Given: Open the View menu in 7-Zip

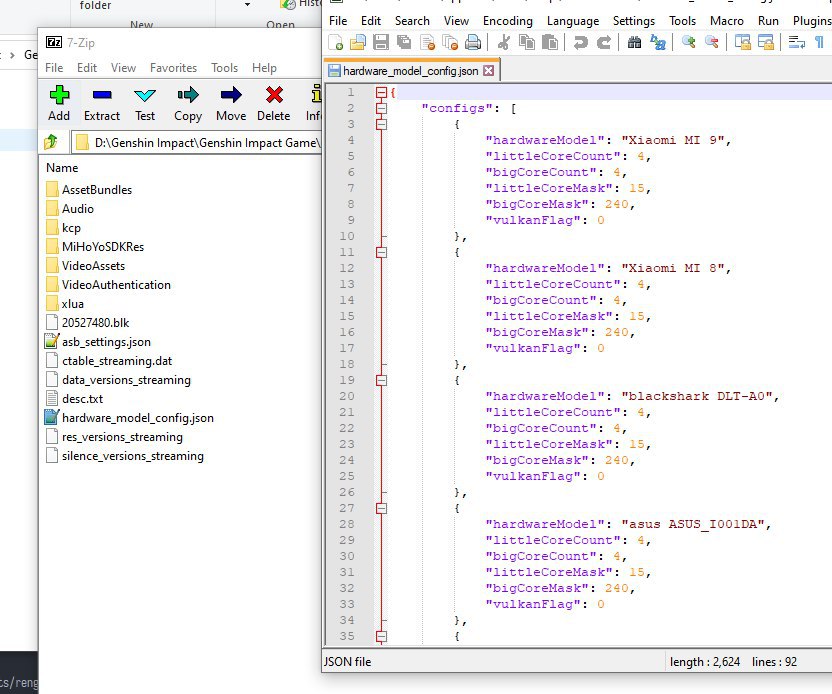Looking at the screenshot, I should pos(123,68).
